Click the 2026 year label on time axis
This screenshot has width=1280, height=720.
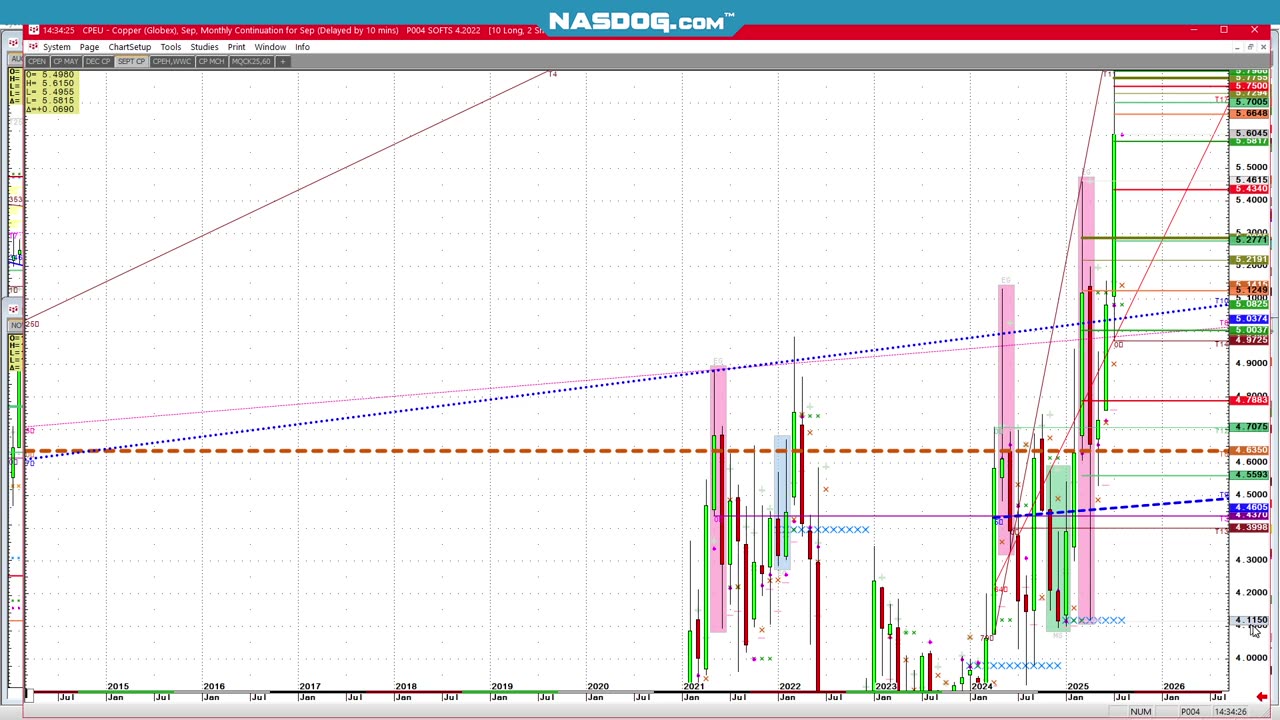click(1173, 687)
